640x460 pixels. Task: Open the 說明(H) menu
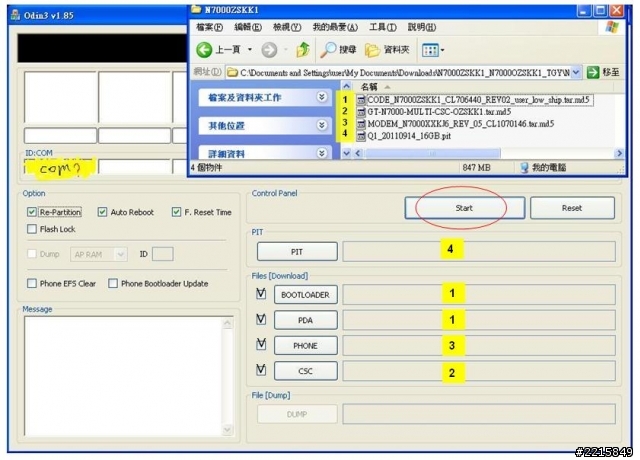point(422,27)
